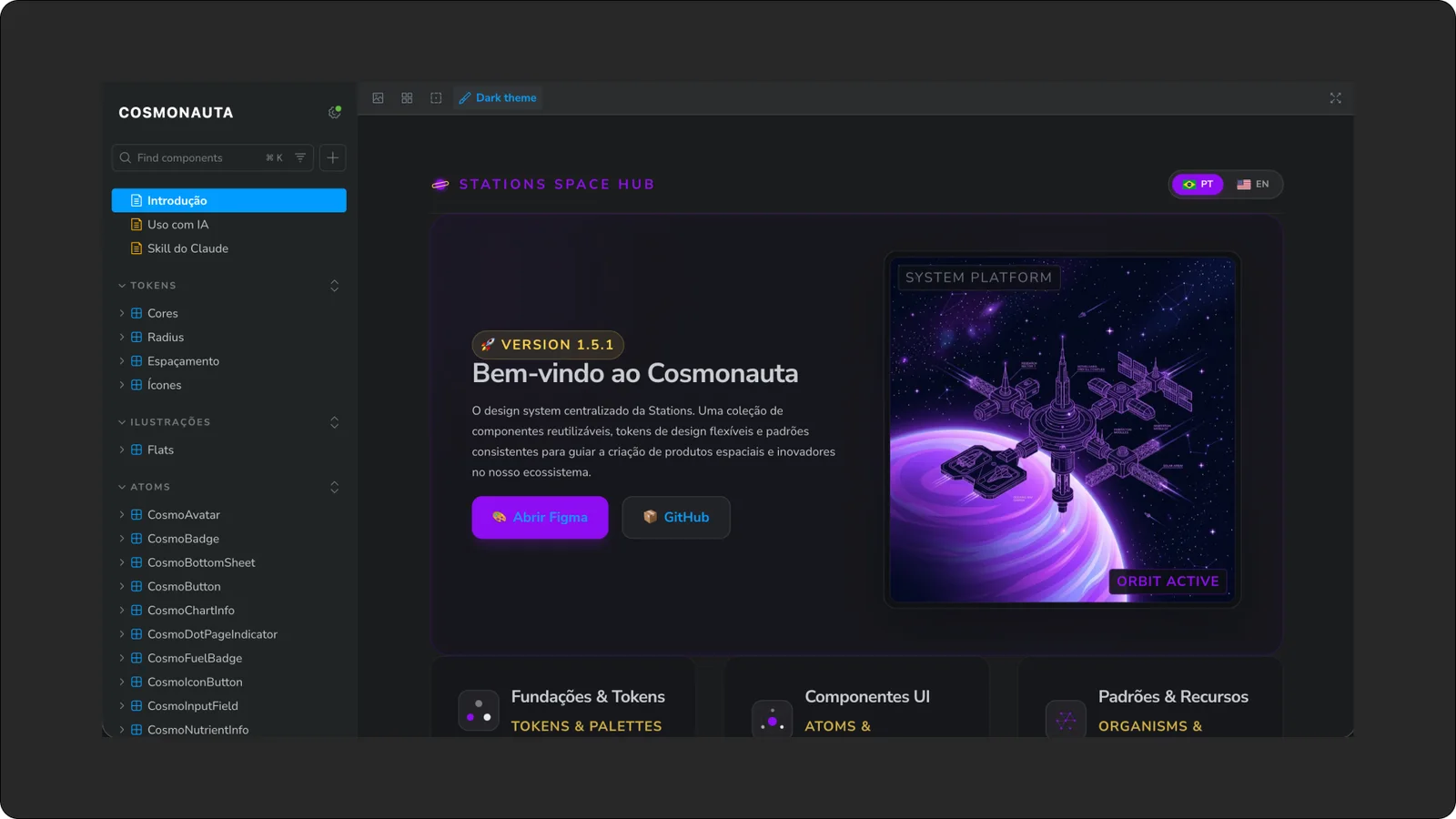Expand the Espaçamento tree chevron
The height and width of the screenshot is (819, 1456).
pos(122,361)
